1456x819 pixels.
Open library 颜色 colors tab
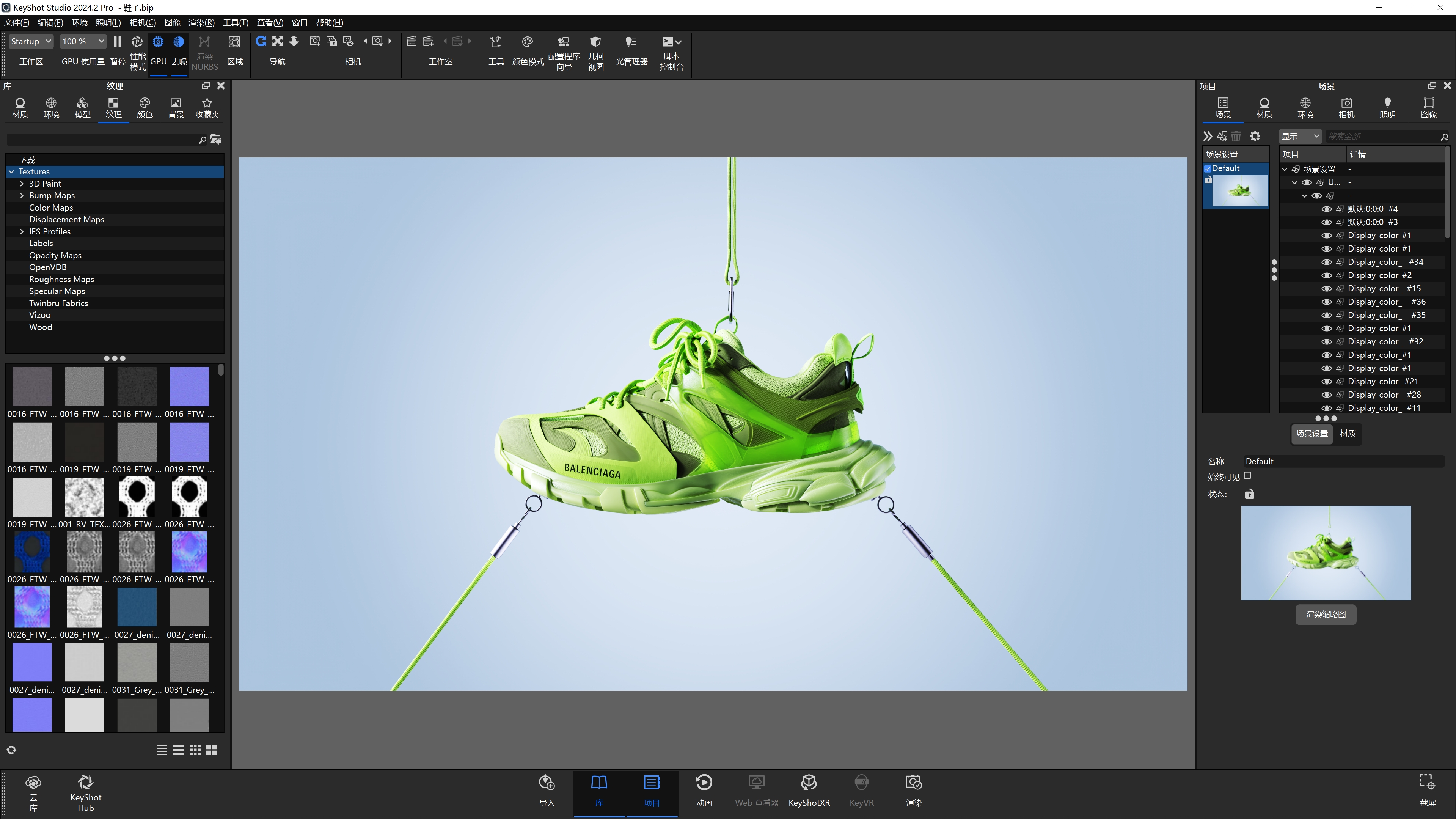pyautogui.click(x=145, y=107)
